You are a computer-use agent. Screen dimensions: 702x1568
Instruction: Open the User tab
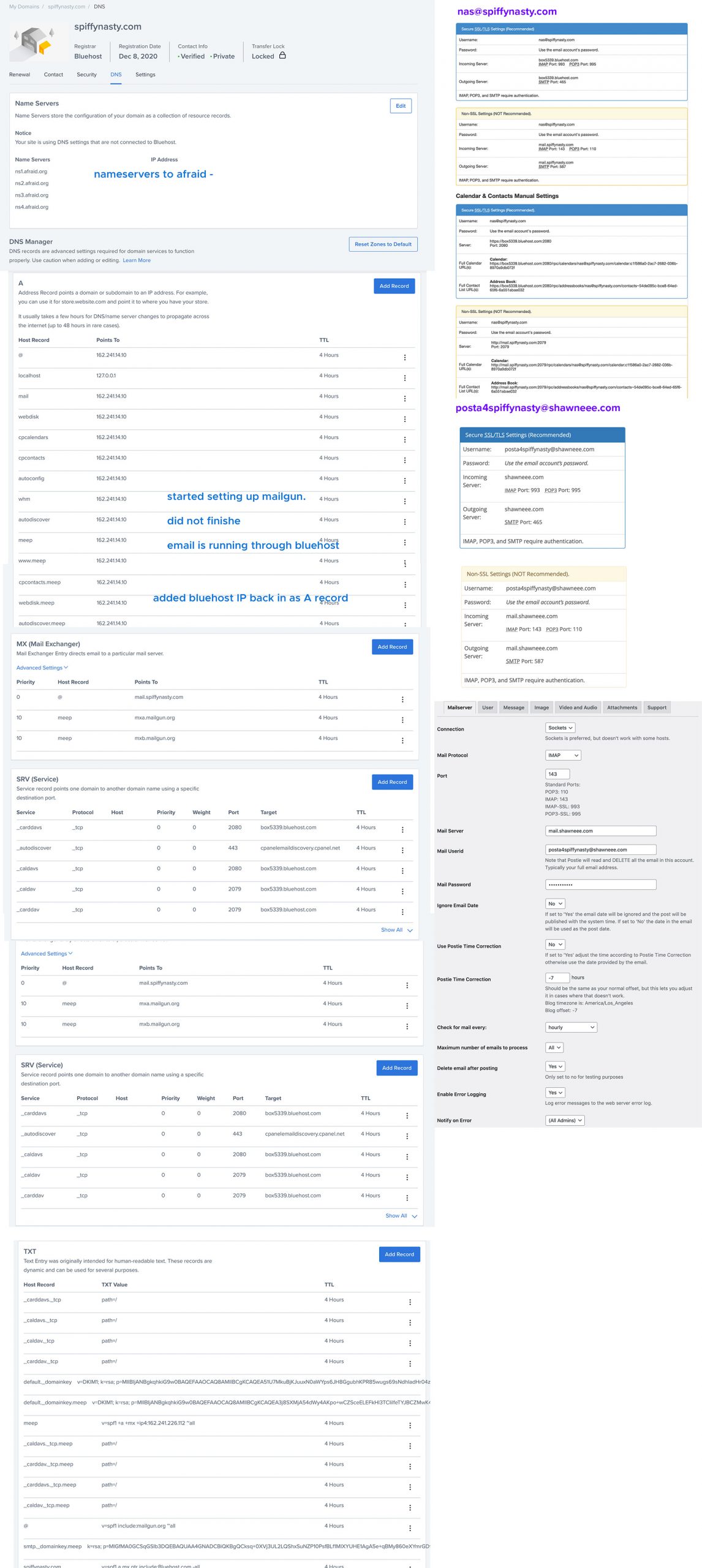(x=488, y=707)
